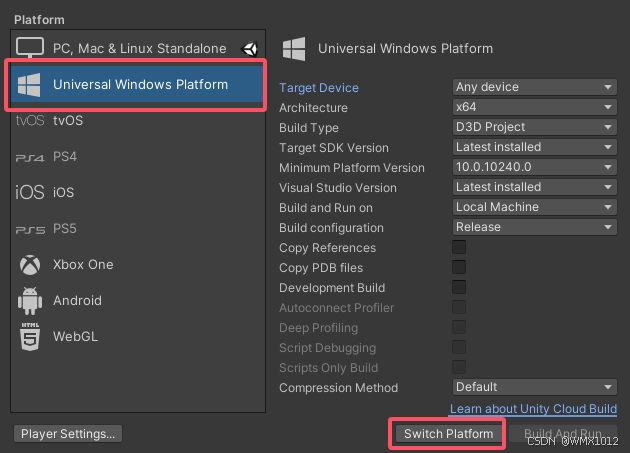630x453 pixels.
Task: Click the Script Debugging label
Action: pyautogui.click(x=327, y=348)
